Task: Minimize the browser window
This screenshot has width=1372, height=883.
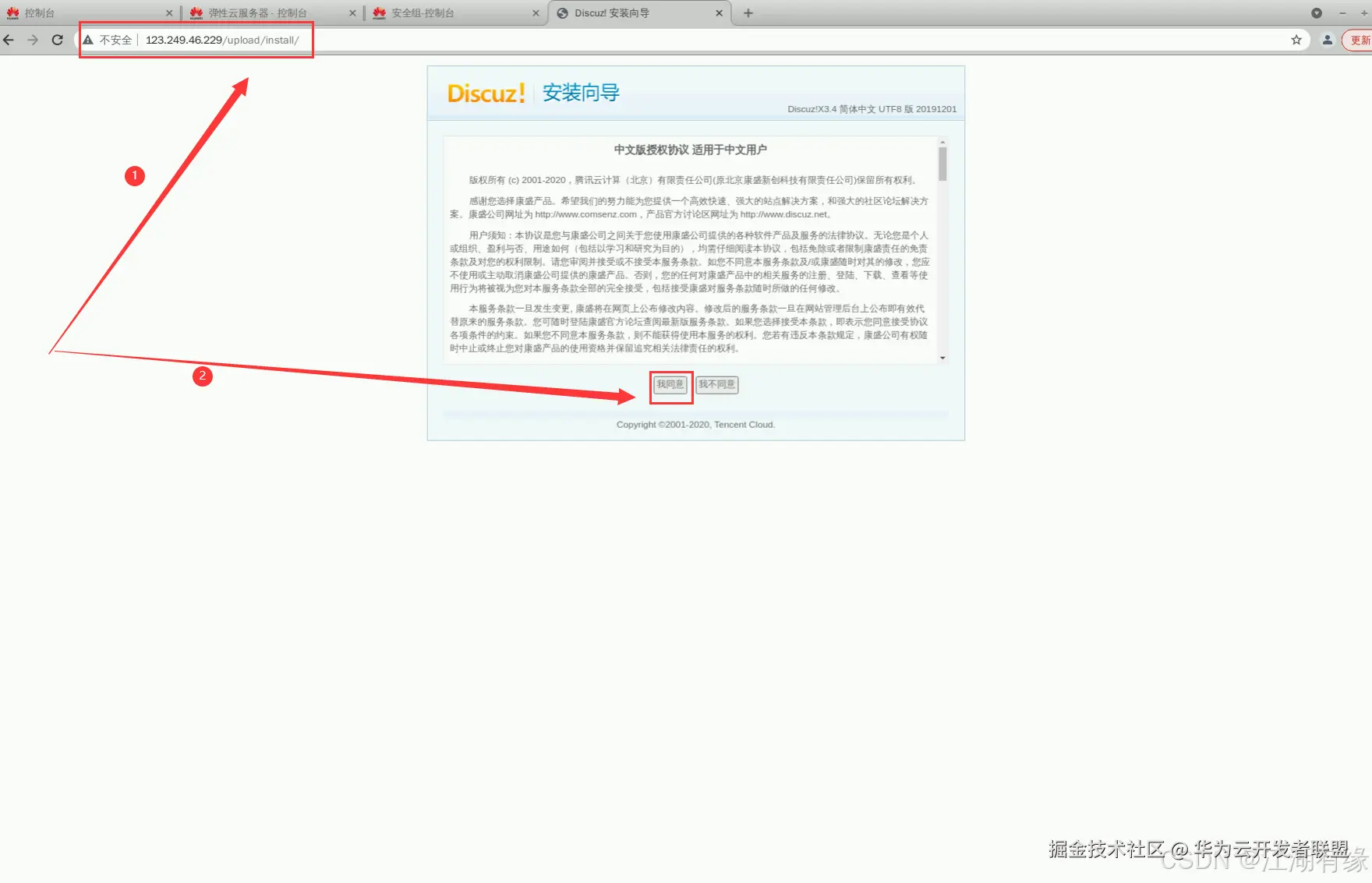Action: (1343, 13)
